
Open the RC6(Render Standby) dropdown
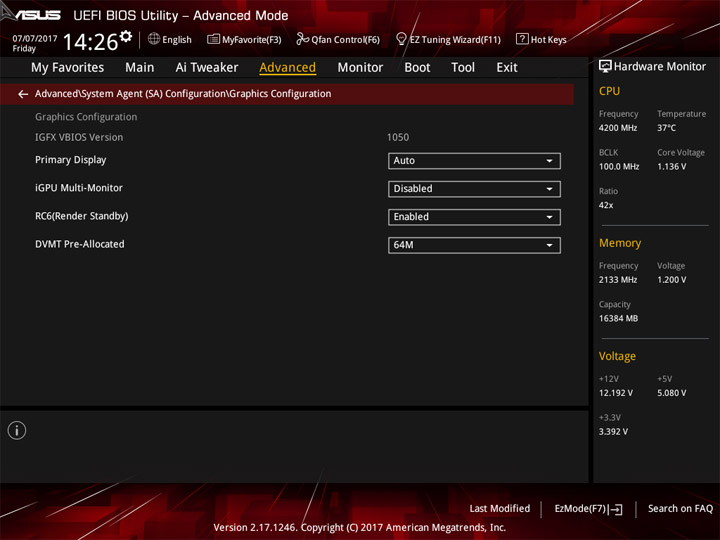click(x=474, y=217)
